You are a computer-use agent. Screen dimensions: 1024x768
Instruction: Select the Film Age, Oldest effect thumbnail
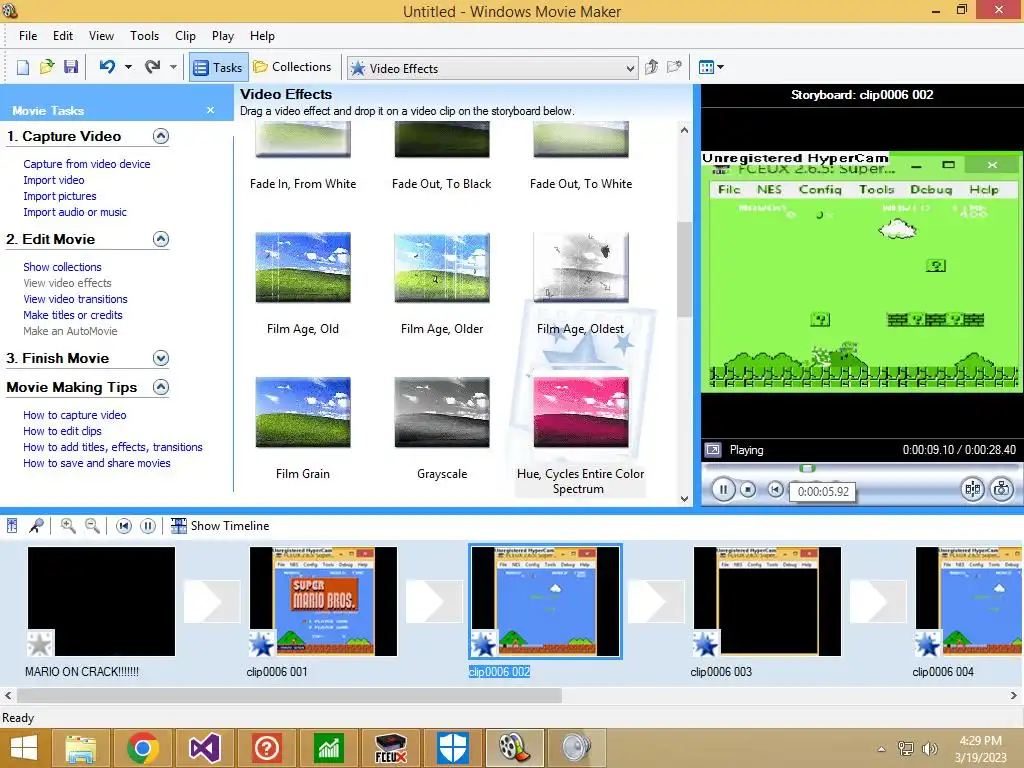click(x=581, y=268)
